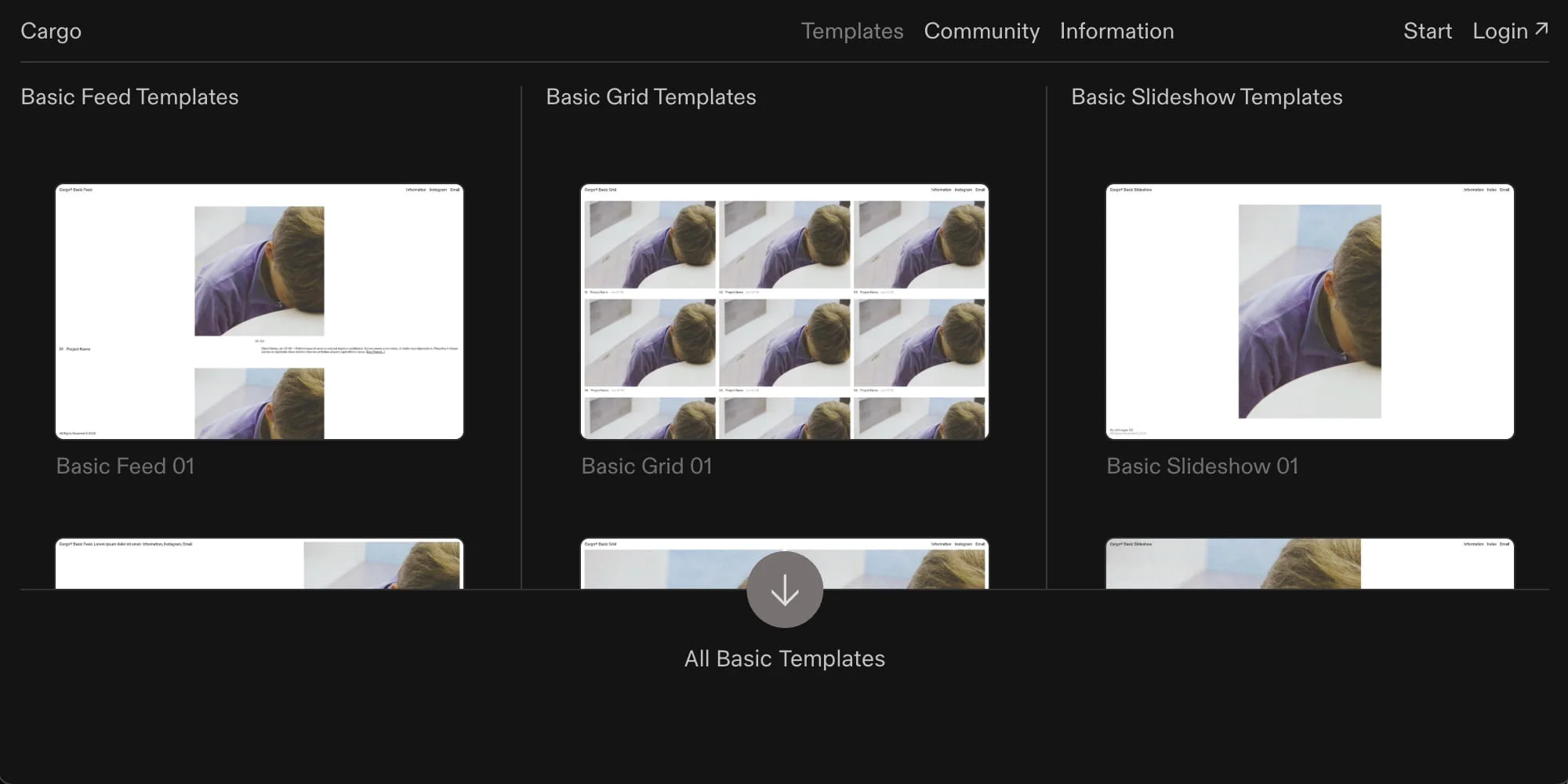Click the Login external arrow icon
The height and width of the screenshot is (784, 1568).
(1541, 29)
